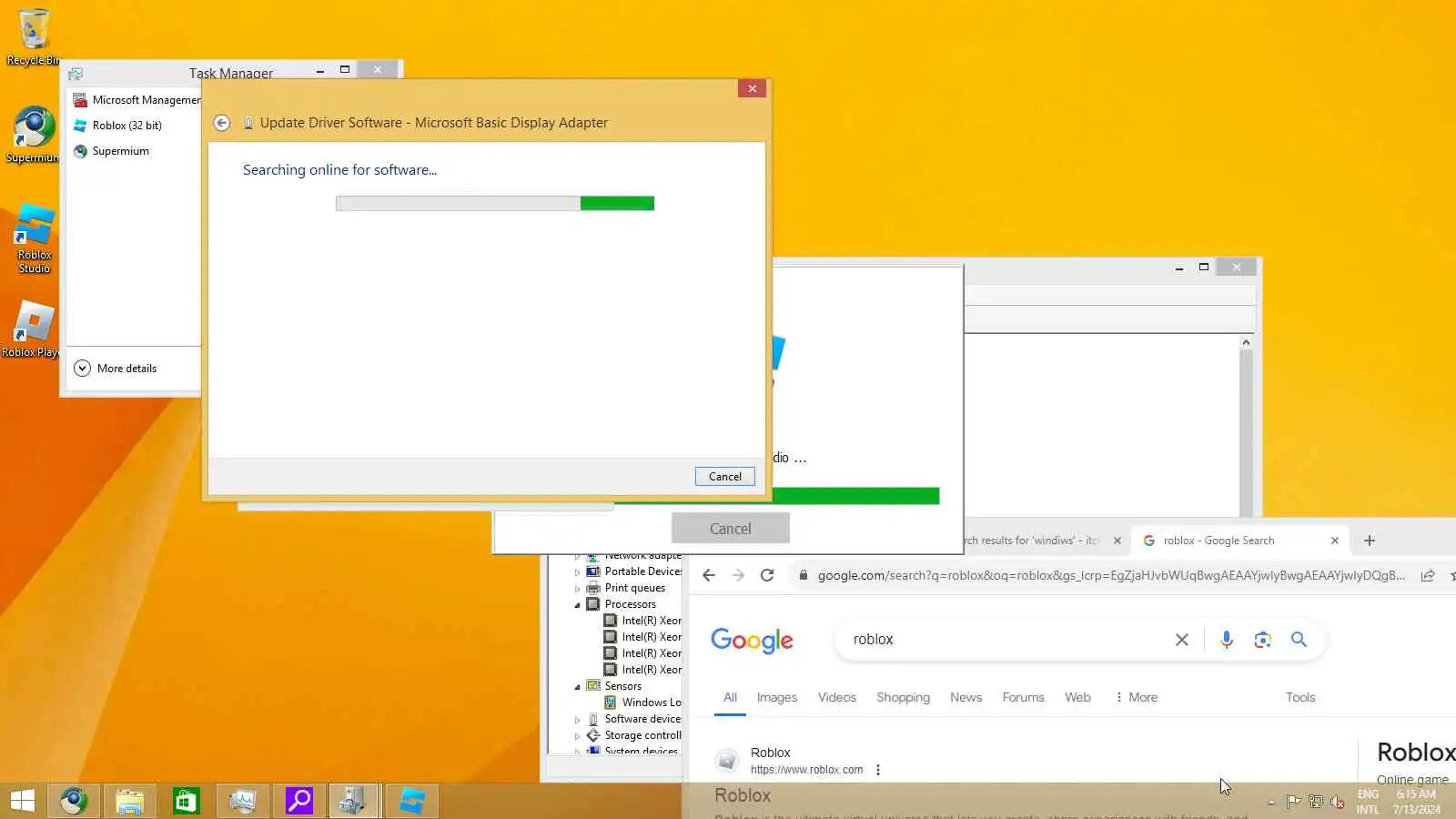Viewport: 1456px width, 819px height.
Task: Click the browser forward arrow
Action: 738,575
